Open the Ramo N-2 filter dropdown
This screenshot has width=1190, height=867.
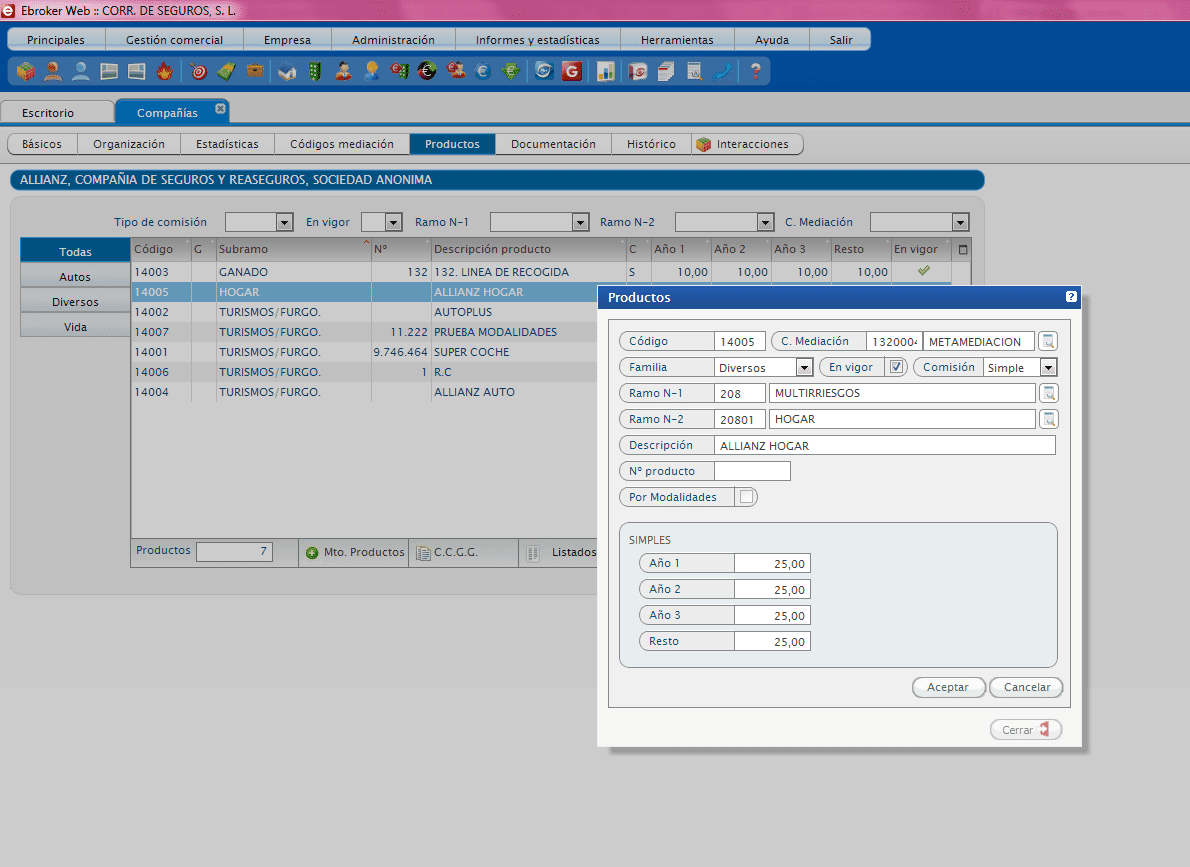[x=765, y=222]
